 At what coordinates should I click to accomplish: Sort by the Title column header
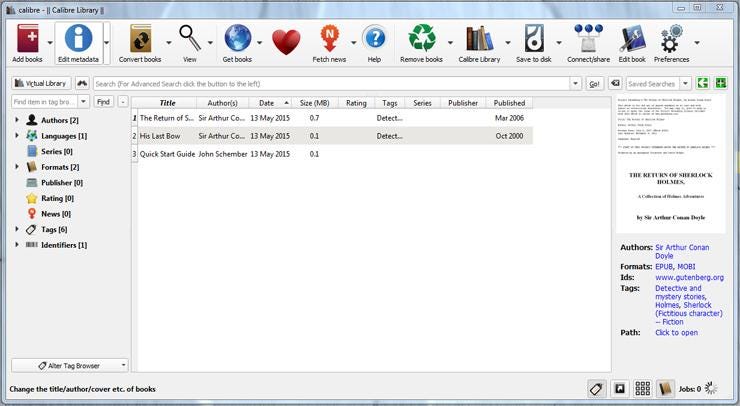pos(167,102)
